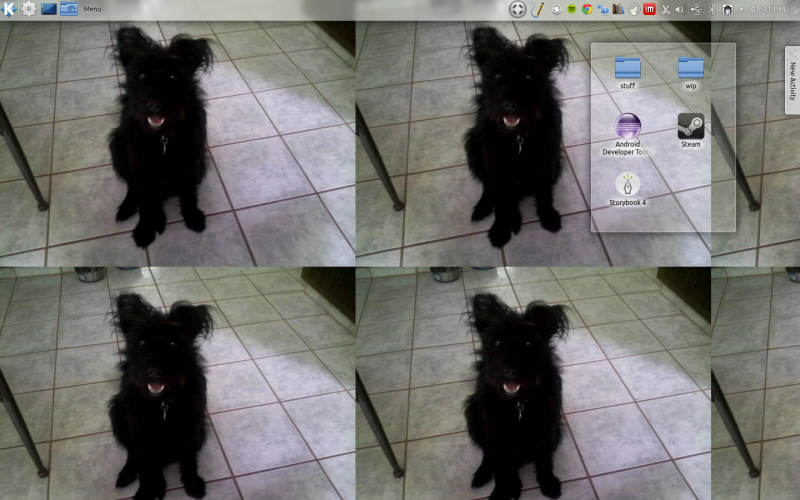Open the round four-arrow icon in the panel

click(x=517, y=9)
